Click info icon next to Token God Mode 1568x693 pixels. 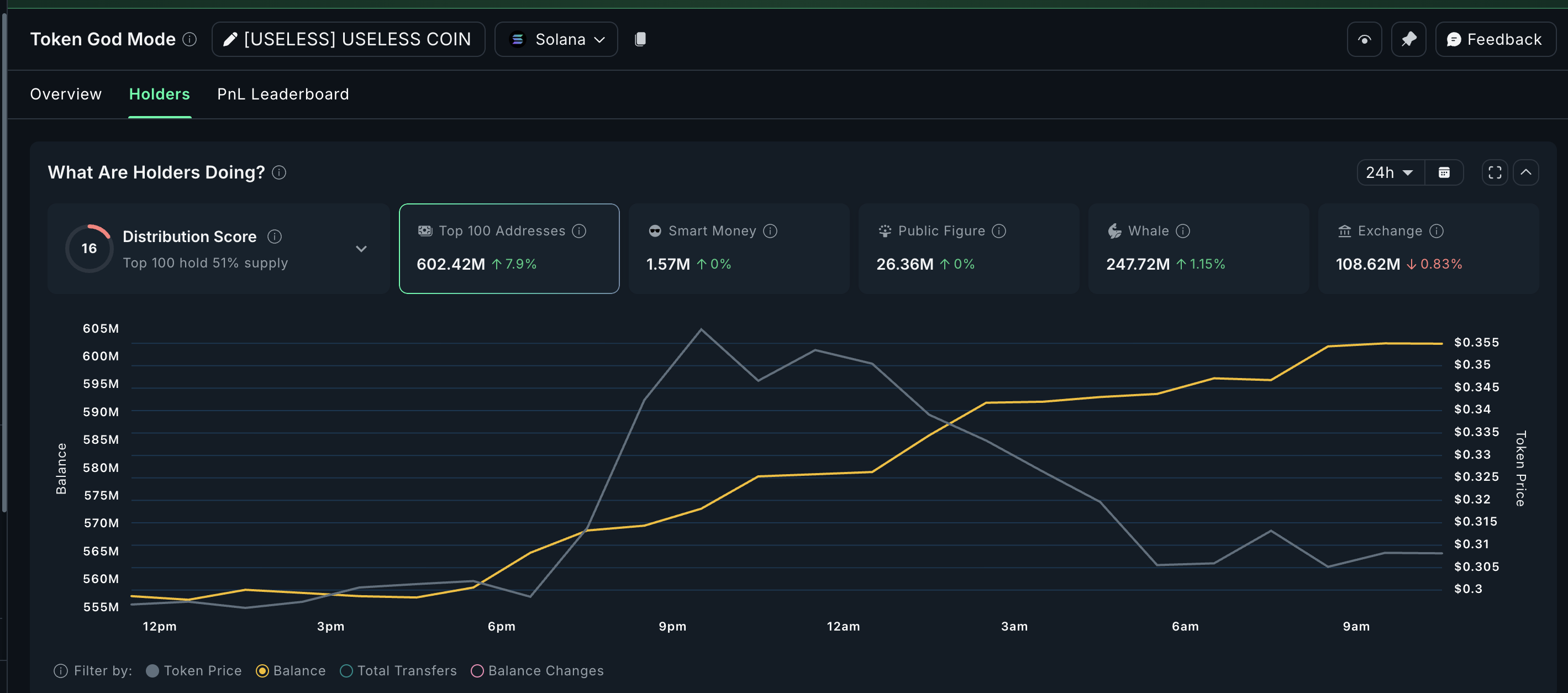click(190, 39)
